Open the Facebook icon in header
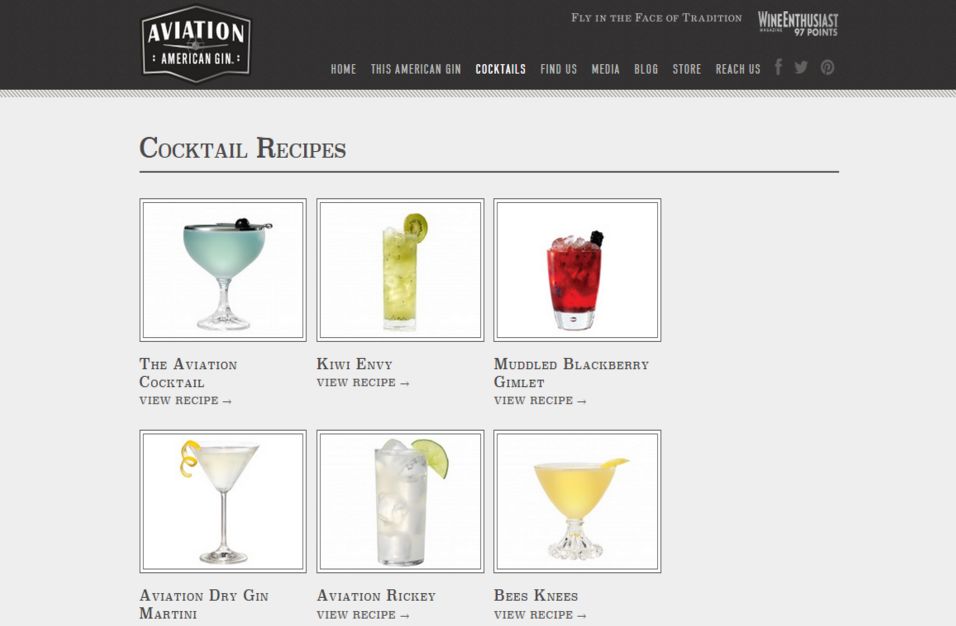Viewport: 956px width, 626px height. 779,66
